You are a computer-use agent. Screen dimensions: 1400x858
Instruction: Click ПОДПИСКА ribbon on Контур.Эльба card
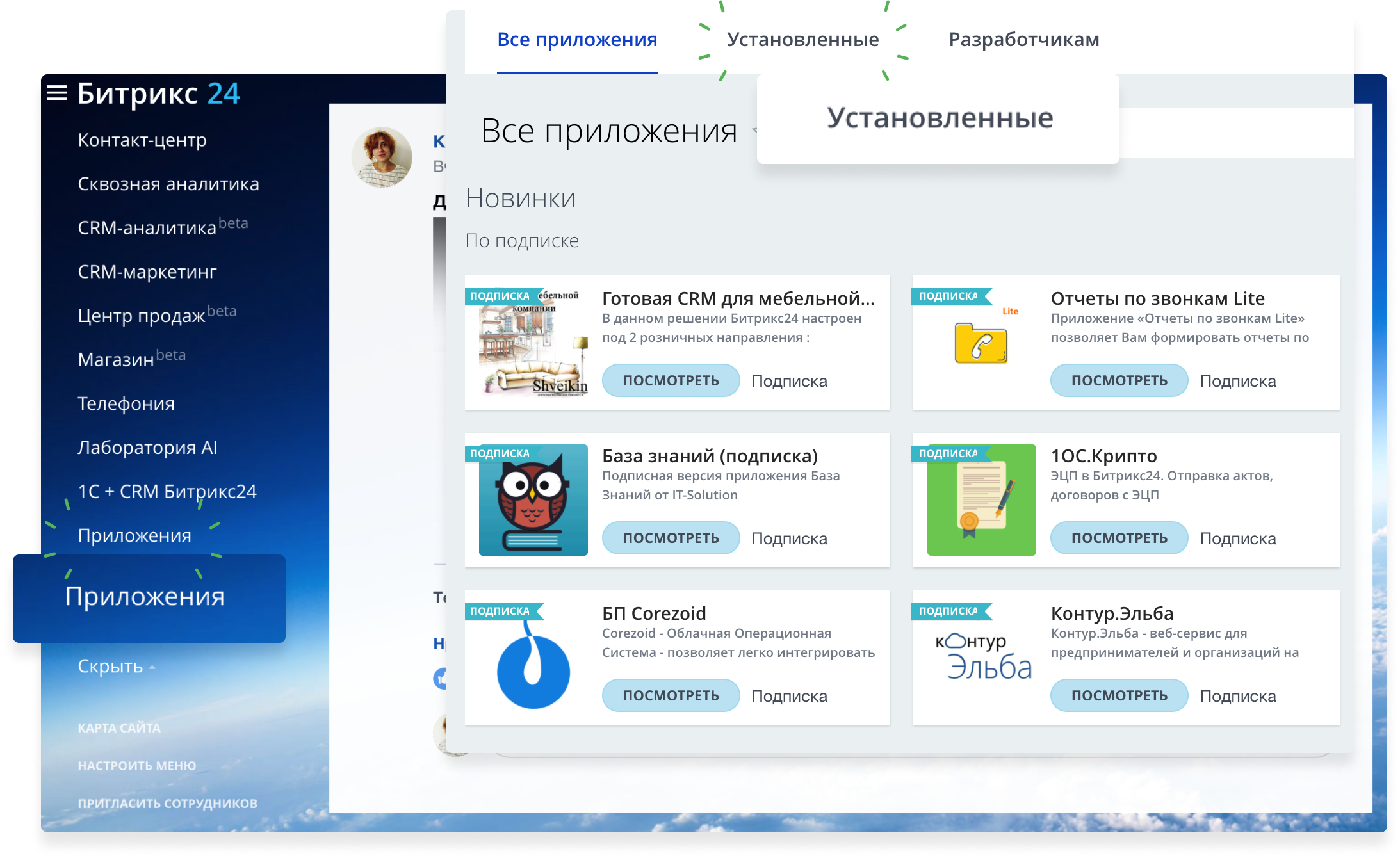[951, 611]
